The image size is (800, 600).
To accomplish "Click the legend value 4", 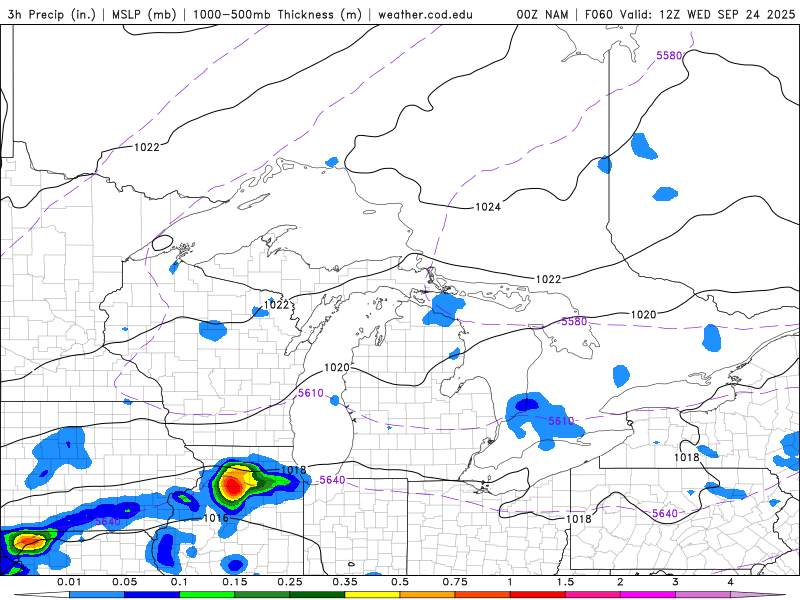I will 730,582.
